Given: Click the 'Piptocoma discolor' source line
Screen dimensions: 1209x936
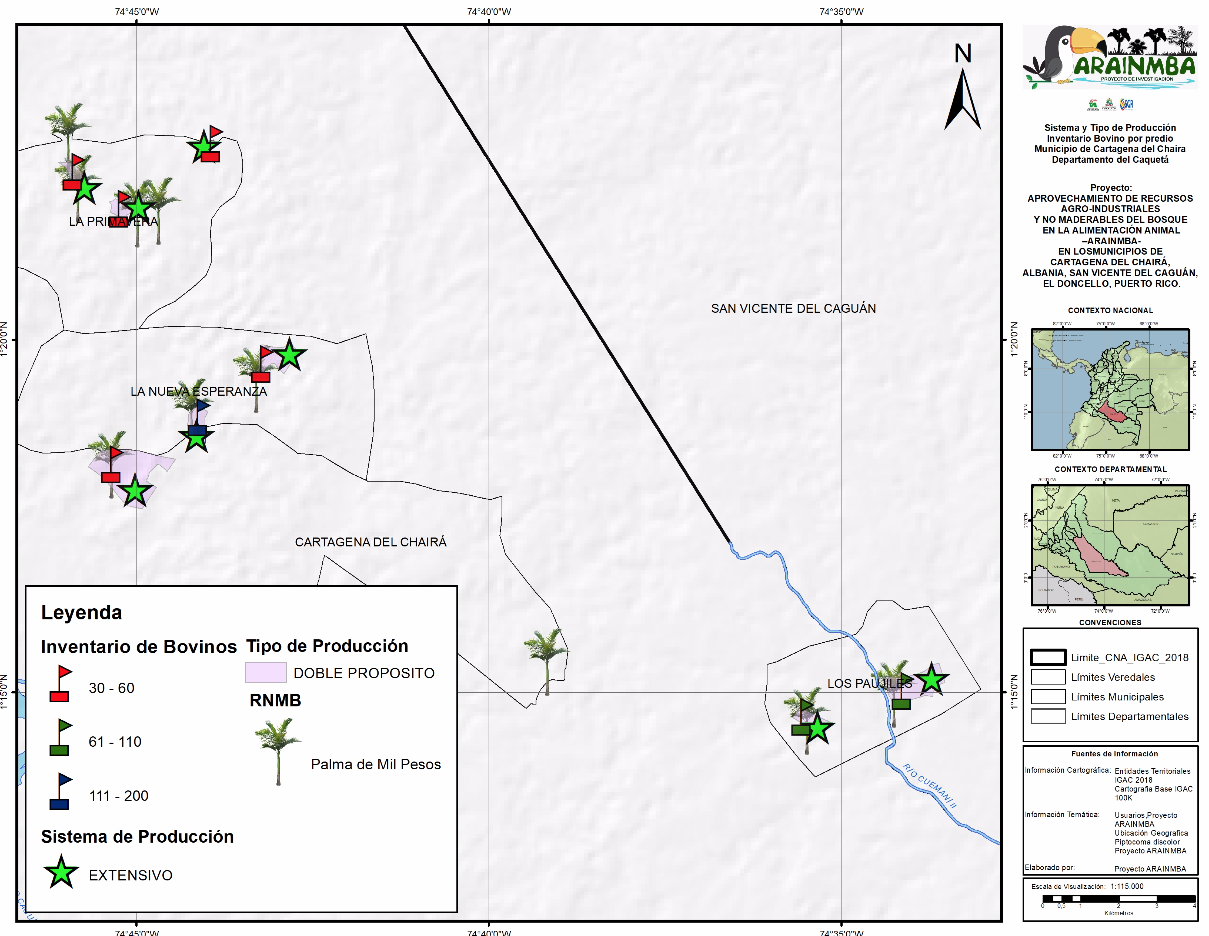Looking at the screenshot, I should (x=1148, y=841).
